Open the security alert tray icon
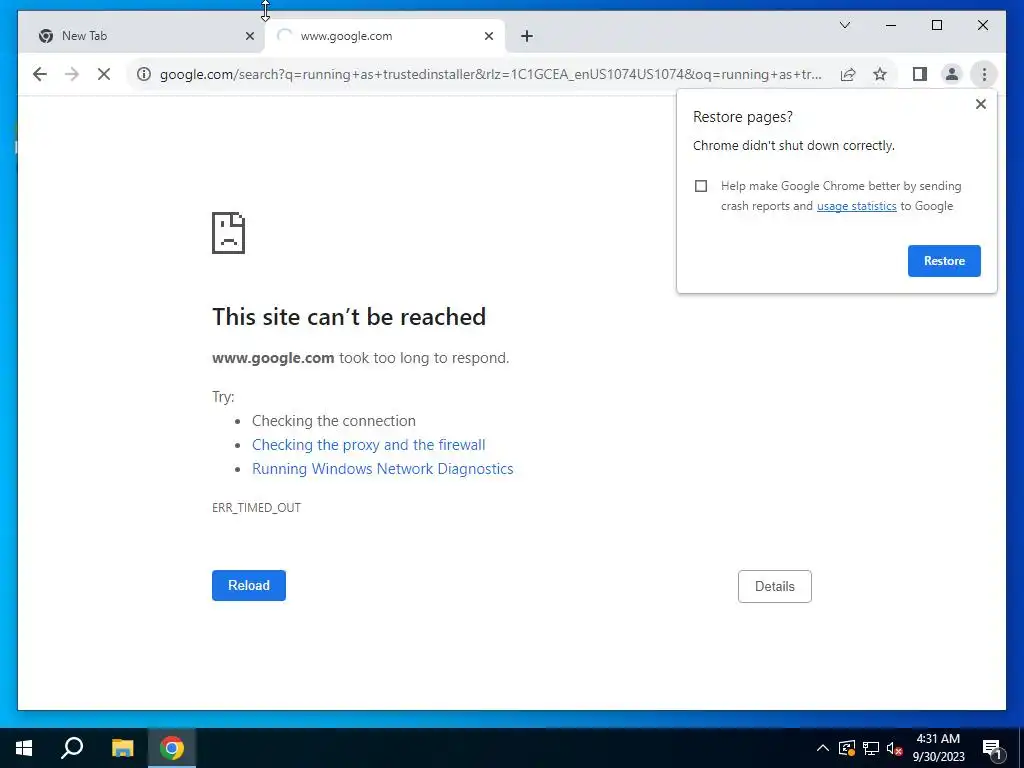 (x=846, y=748)
